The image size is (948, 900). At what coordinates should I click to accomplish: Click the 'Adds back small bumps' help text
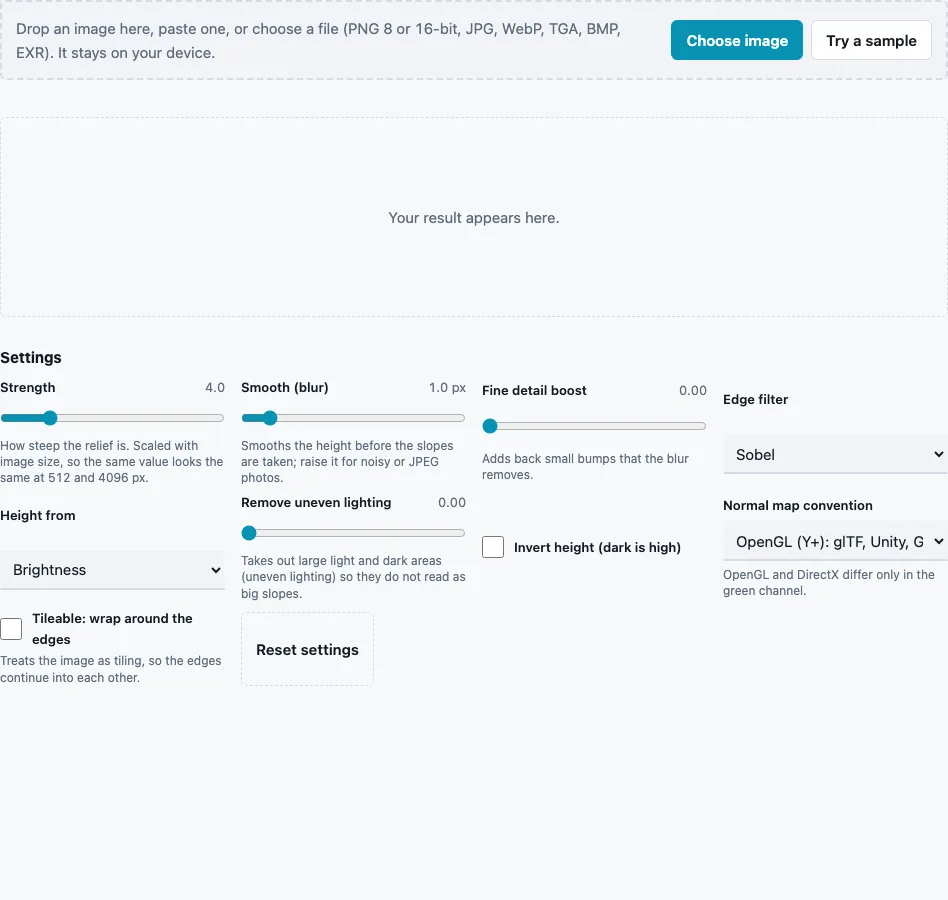[585, 467]
